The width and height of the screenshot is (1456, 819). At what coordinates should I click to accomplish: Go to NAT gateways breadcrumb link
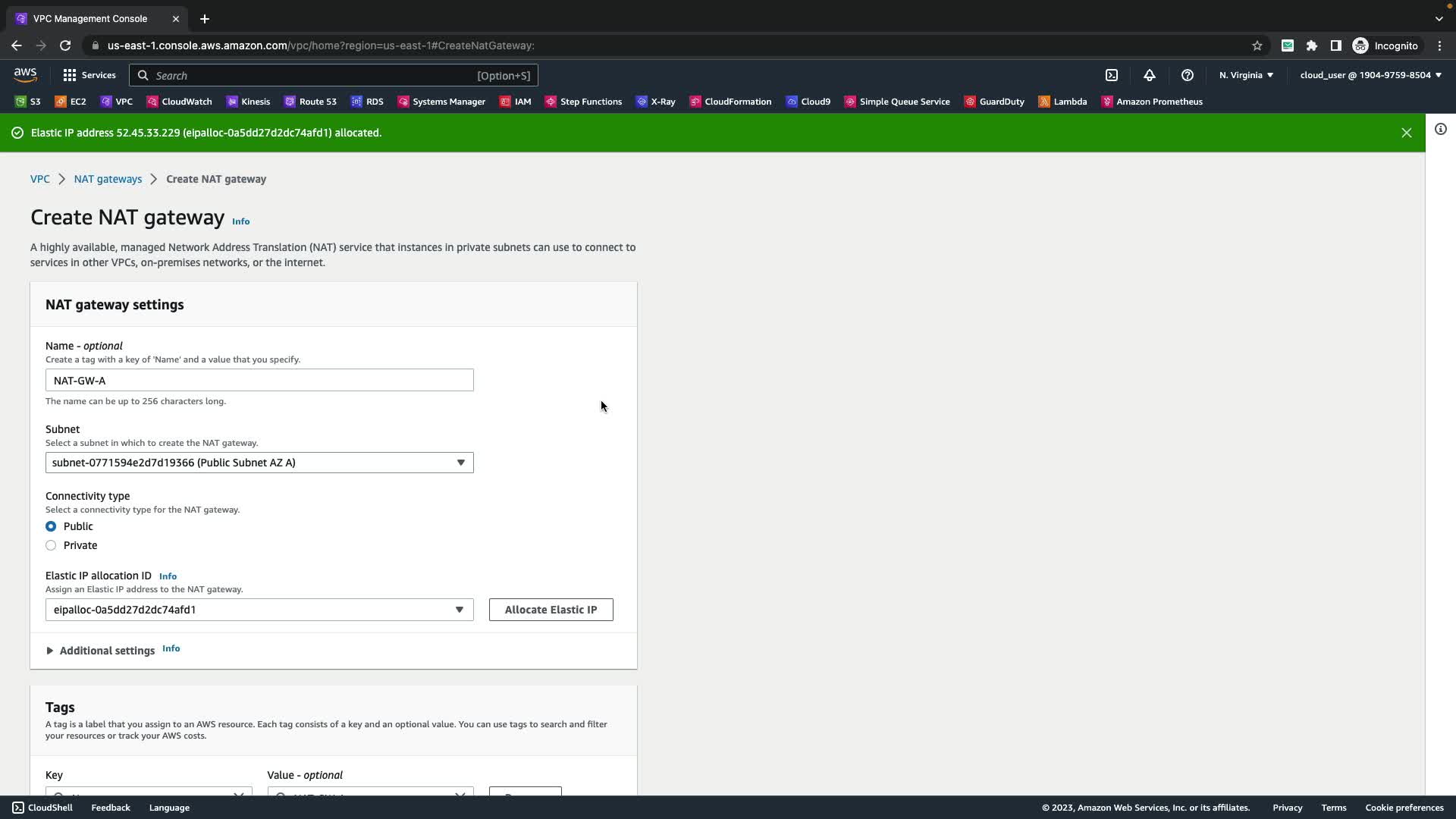tap(108, 179)
